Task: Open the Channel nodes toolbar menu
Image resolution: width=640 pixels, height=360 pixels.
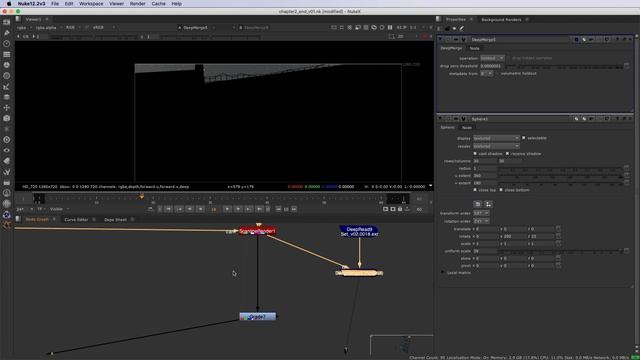Action: (7, 54)
